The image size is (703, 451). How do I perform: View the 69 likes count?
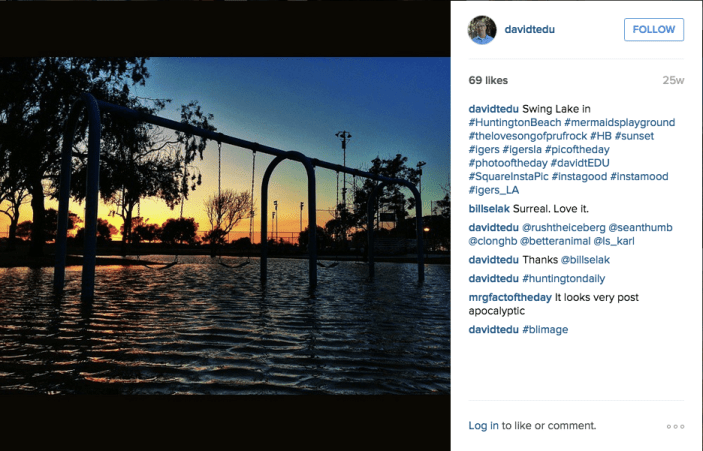pyautogui.click(x=489, y=80)
